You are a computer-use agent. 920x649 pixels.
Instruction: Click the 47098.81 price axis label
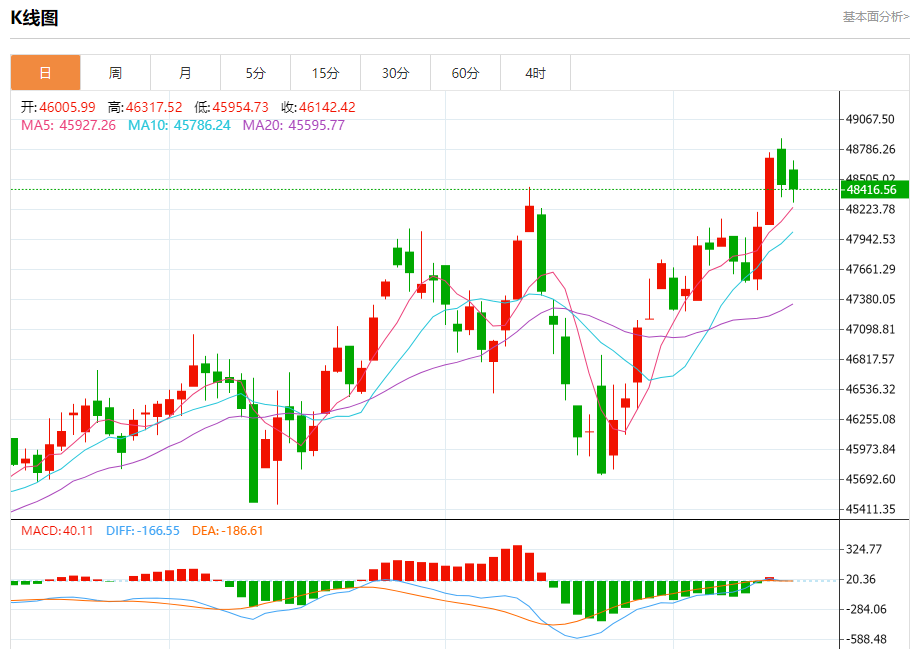coord(870,329)
